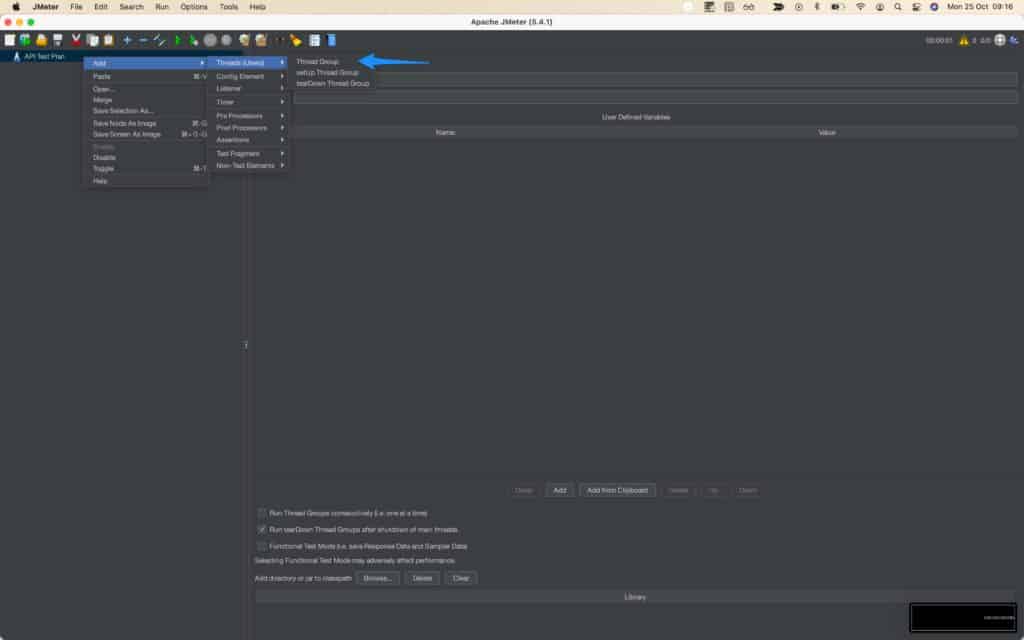Click the Wi-Fi menu bar icon

(861, 7)
